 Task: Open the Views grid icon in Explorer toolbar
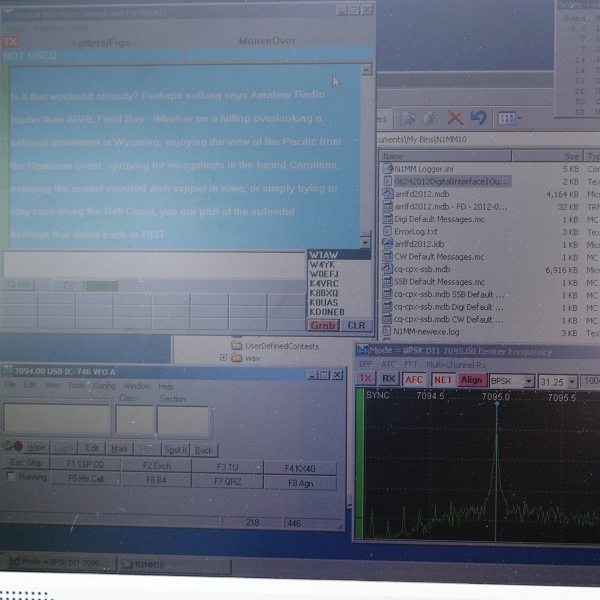coord(507,118)
